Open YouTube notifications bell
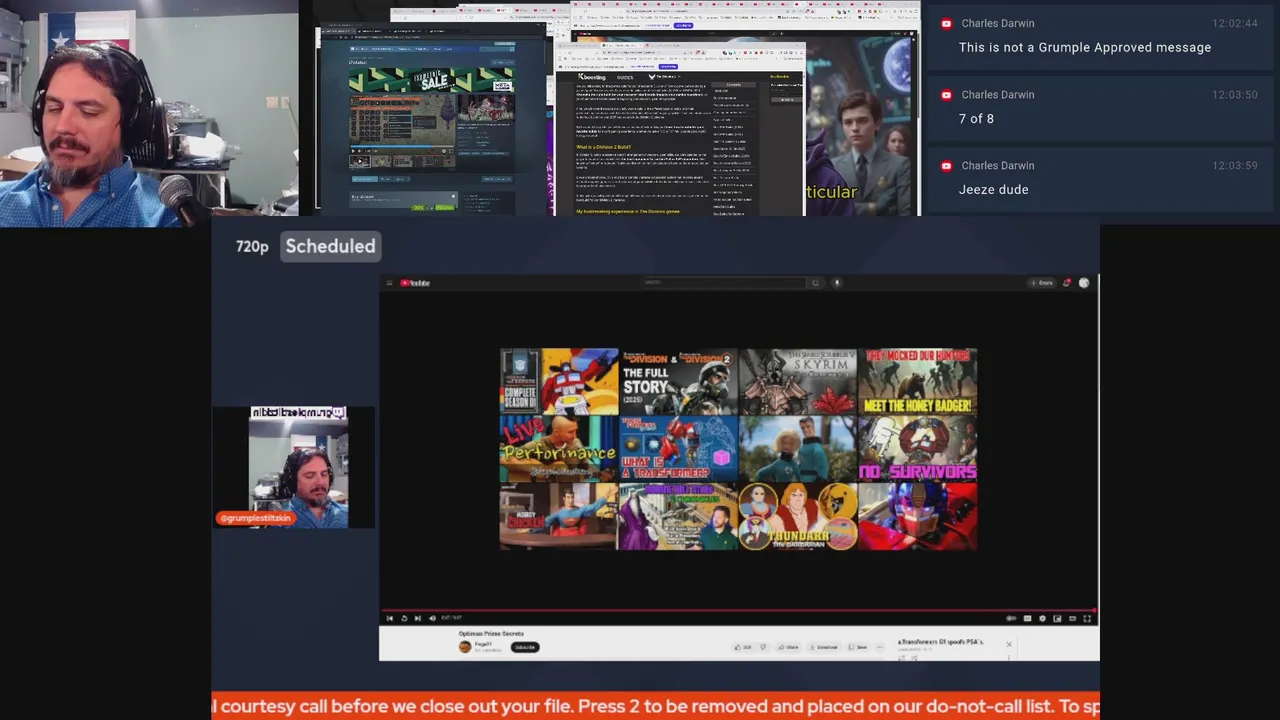The image size is (1280, 720). [x=1066, y=283]
